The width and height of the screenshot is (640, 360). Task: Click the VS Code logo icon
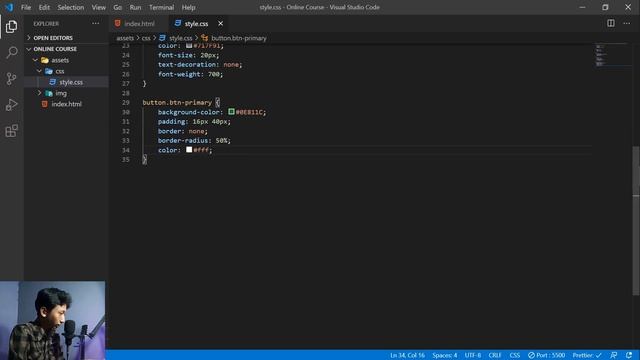[9, 7]
